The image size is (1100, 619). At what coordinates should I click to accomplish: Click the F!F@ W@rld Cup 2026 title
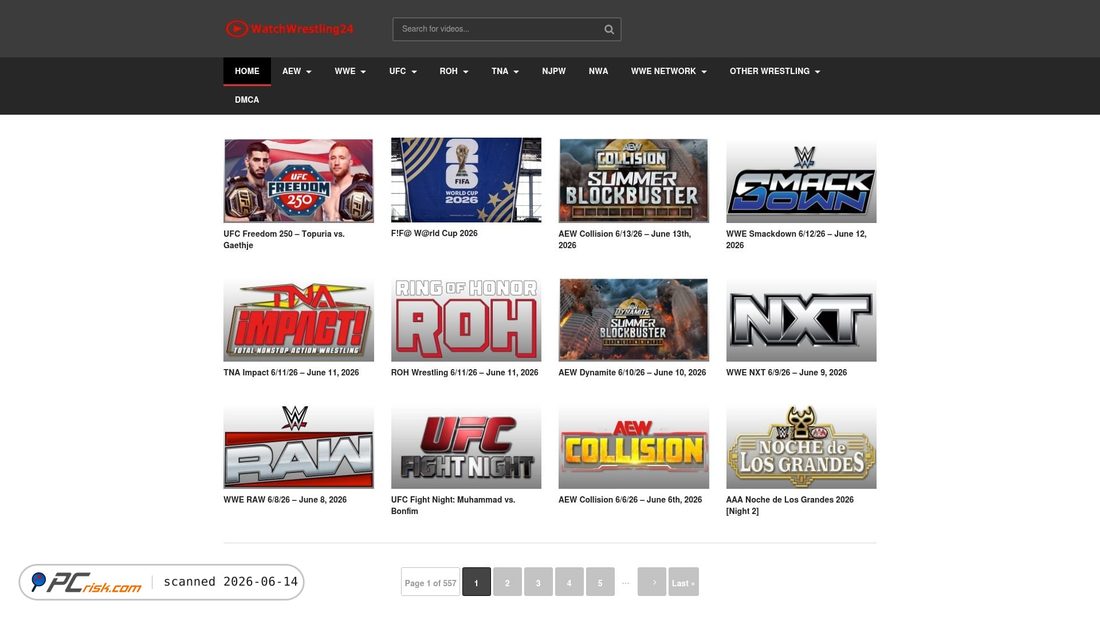pos(434,234)
